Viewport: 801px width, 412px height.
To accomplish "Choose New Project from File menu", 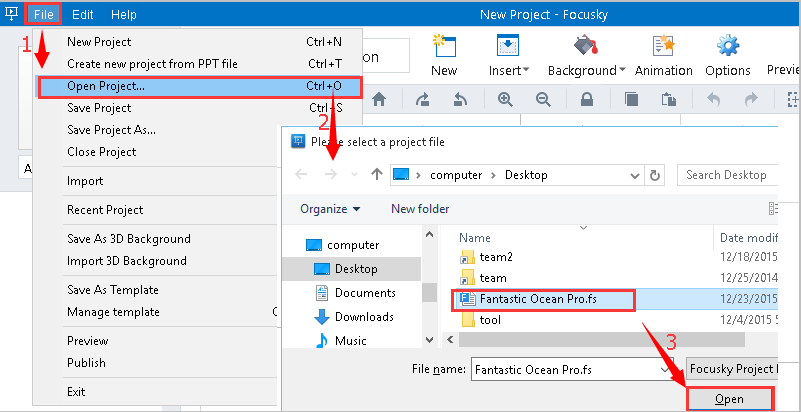I will point(199,42).
